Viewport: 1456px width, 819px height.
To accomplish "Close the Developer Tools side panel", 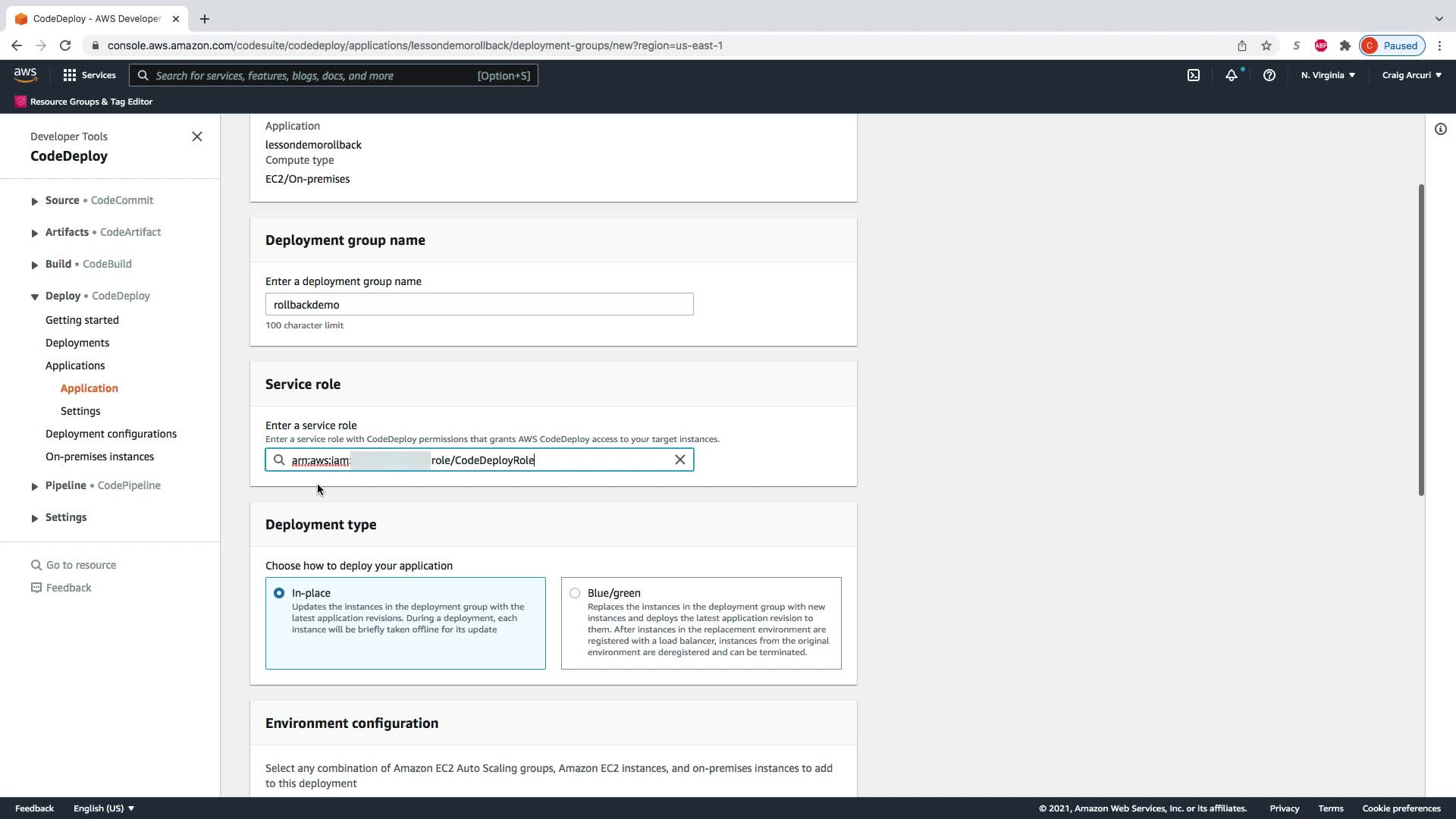I will (197, 136).
